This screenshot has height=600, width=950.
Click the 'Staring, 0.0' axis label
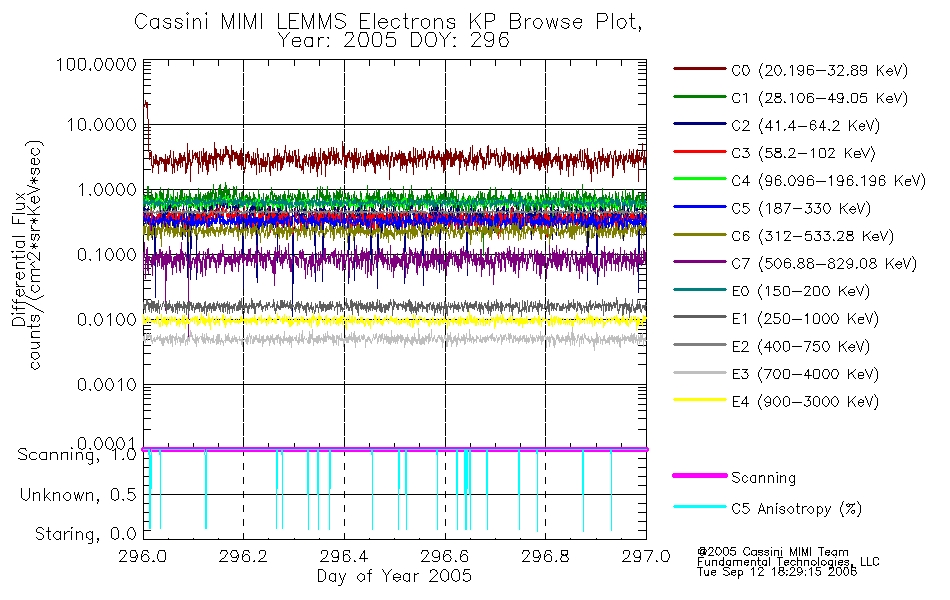coord(85,535)
